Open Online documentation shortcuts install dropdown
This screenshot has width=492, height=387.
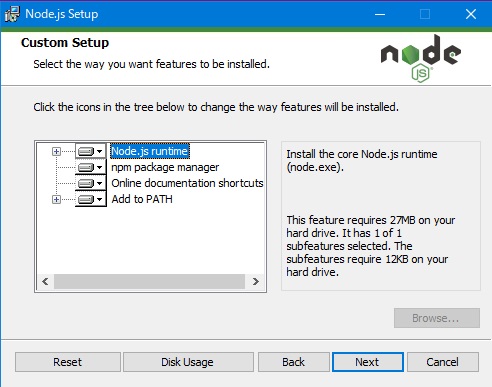pos(90,183)
